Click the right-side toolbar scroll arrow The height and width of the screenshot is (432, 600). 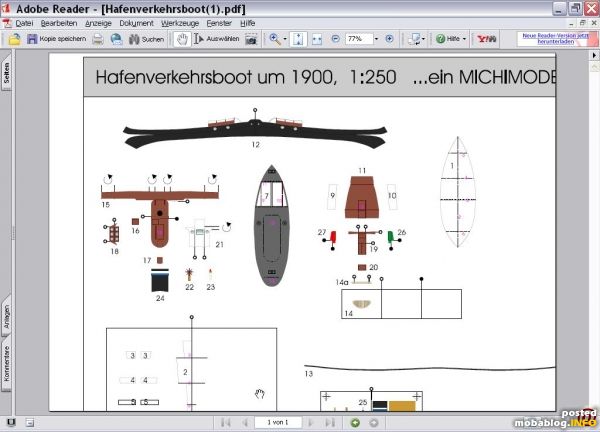594,55
